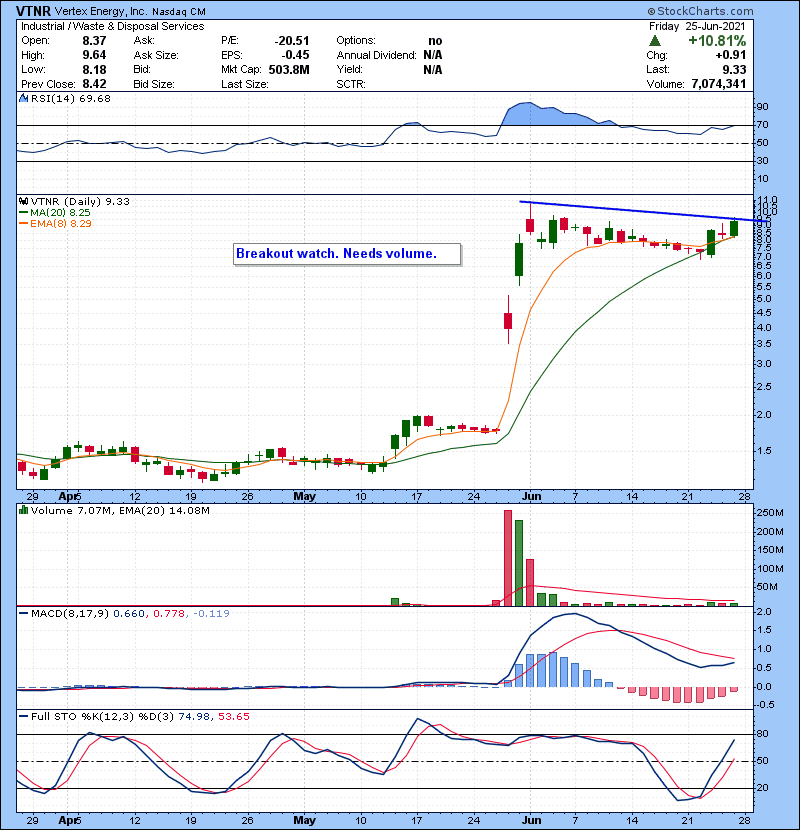
Task: Click the Last price 9.33 in header
Action: pos(734,70)
